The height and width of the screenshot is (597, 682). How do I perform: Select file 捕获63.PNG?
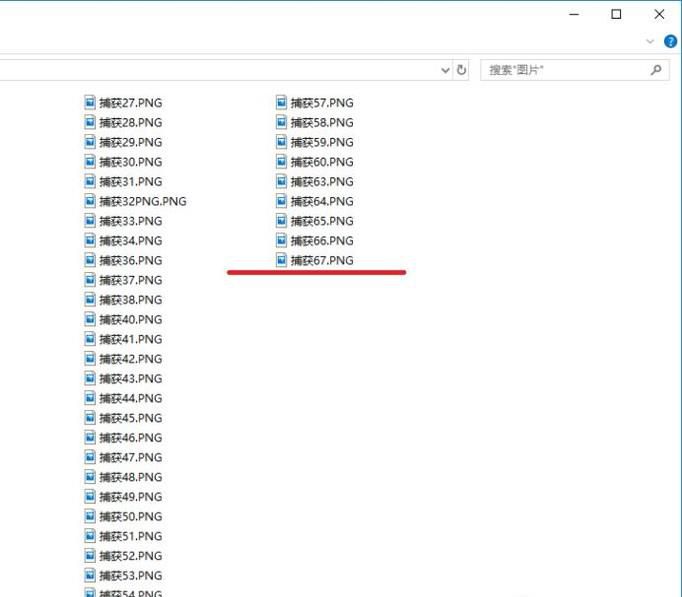point(322,182)
